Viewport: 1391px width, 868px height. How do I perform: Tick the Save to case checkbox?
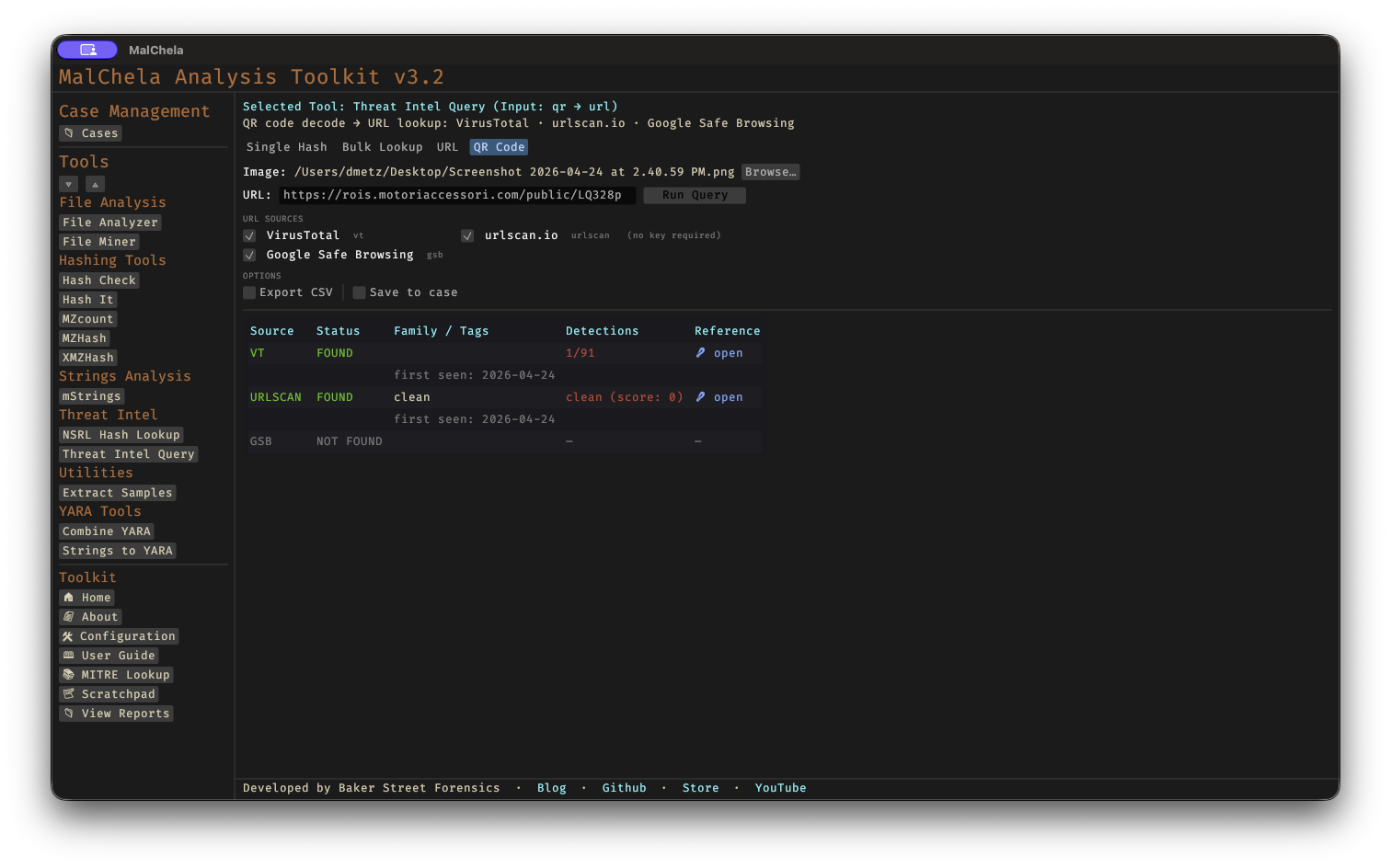[360, 292]
